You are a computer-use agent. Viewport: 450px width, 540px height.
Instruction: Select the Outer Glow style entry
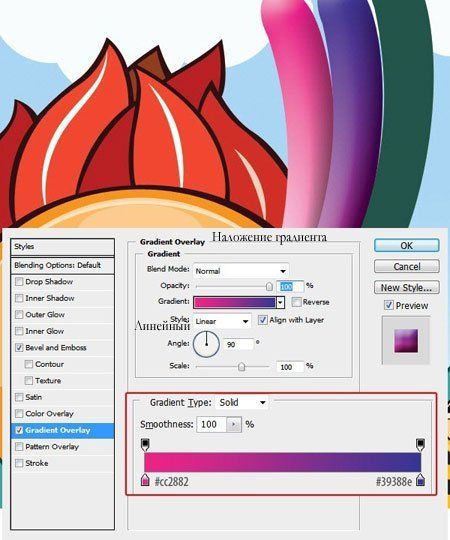[x=45, y=315]
